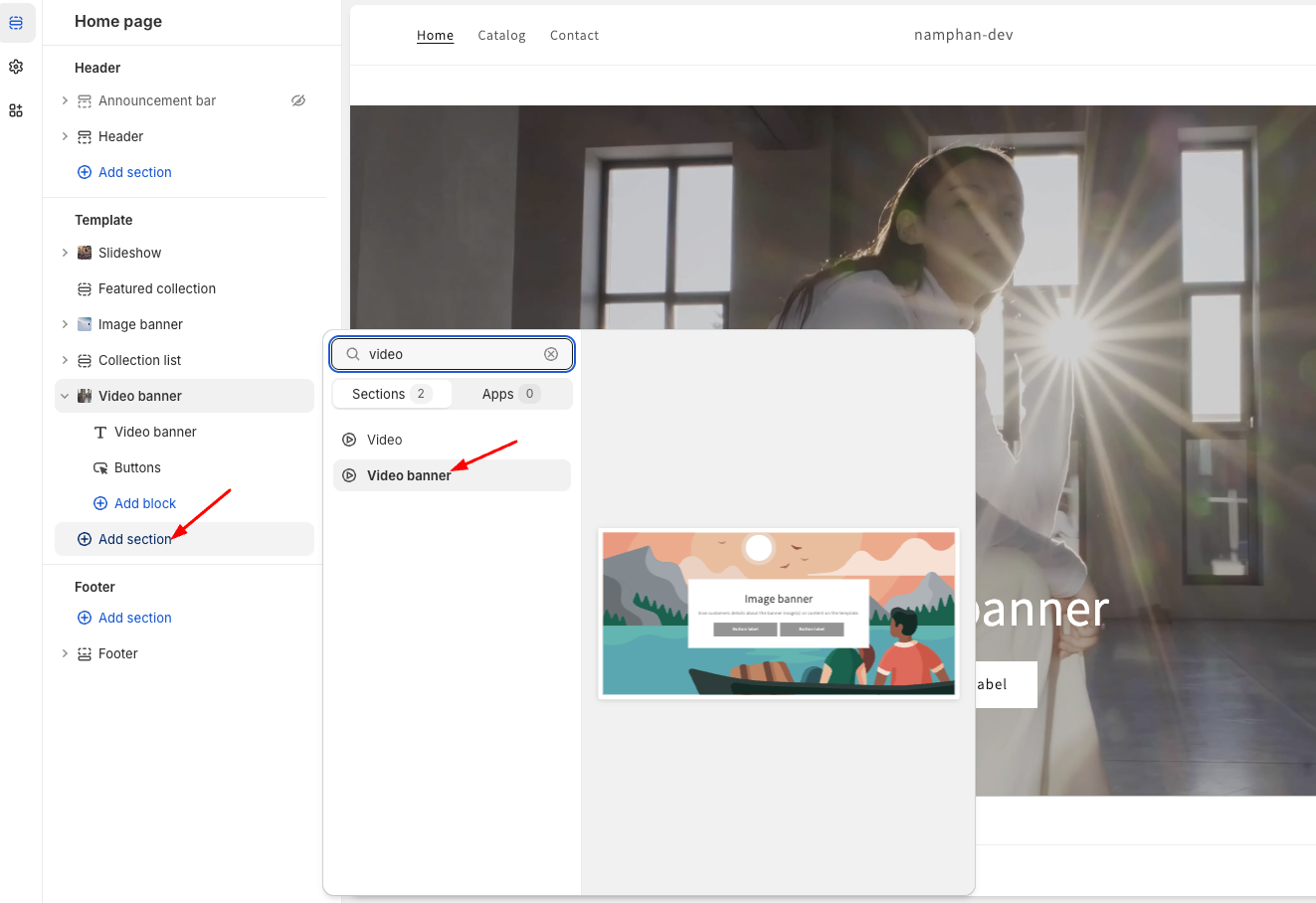
Task: Select the Sections panel icon in left sidebar
Action: tap(17, 22)
